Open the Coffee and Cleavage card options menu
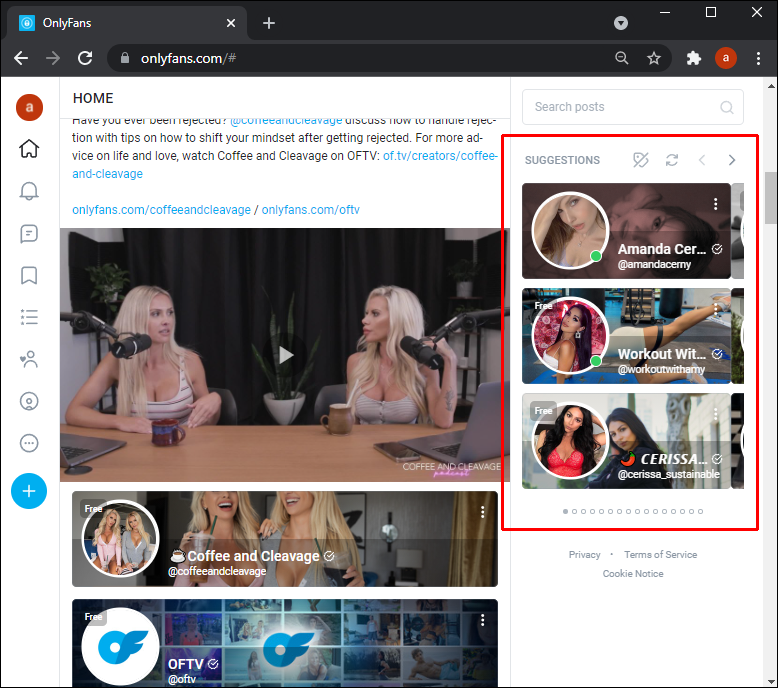Viewport: 778px width, 688px height. pyautogui.click(x=482, y=512)
